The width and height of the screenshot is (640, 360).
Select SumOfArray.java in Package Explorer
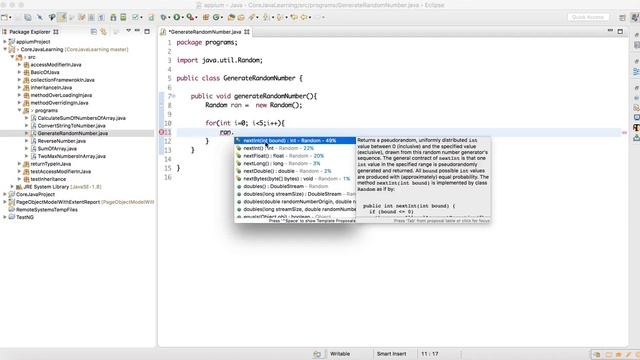57,149
